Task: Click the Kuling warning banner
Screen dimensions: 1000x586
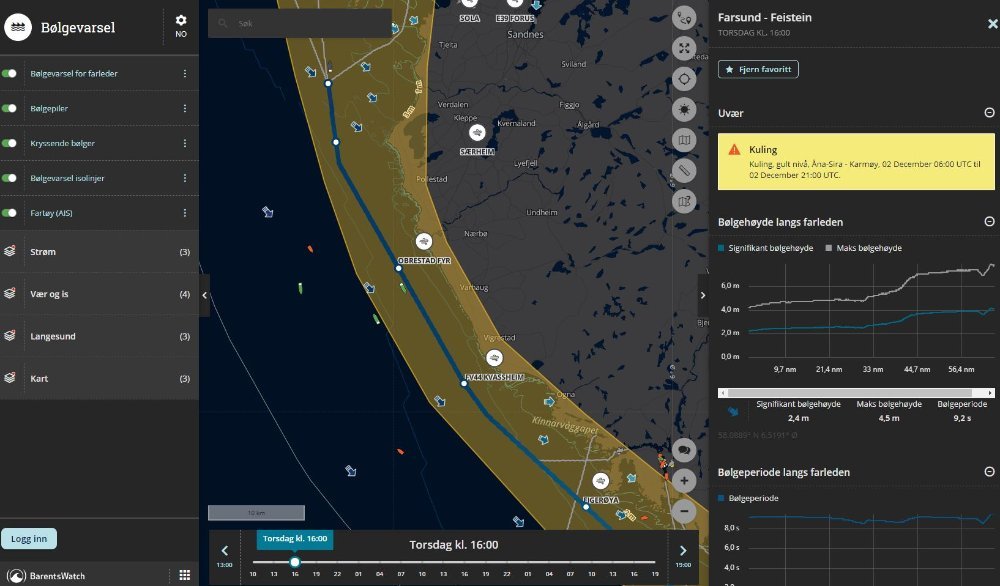Action: click(856, 161)
